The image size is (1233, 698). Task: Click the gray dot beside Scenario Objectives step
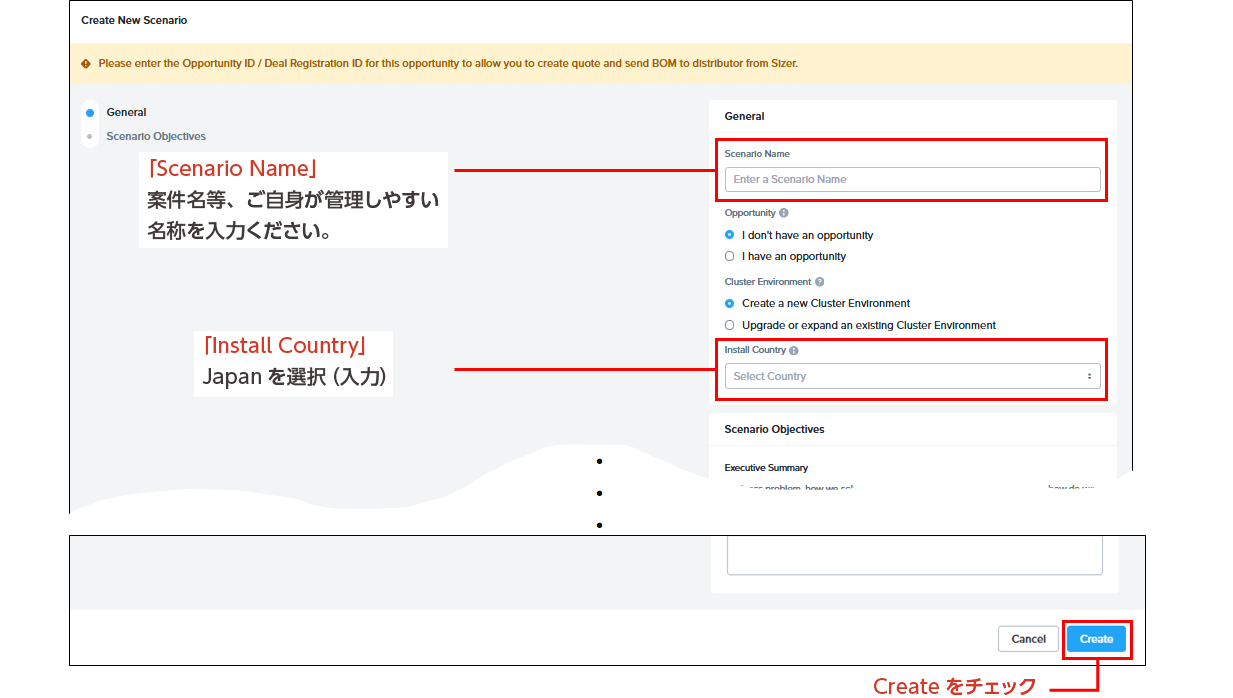[90, 136]
